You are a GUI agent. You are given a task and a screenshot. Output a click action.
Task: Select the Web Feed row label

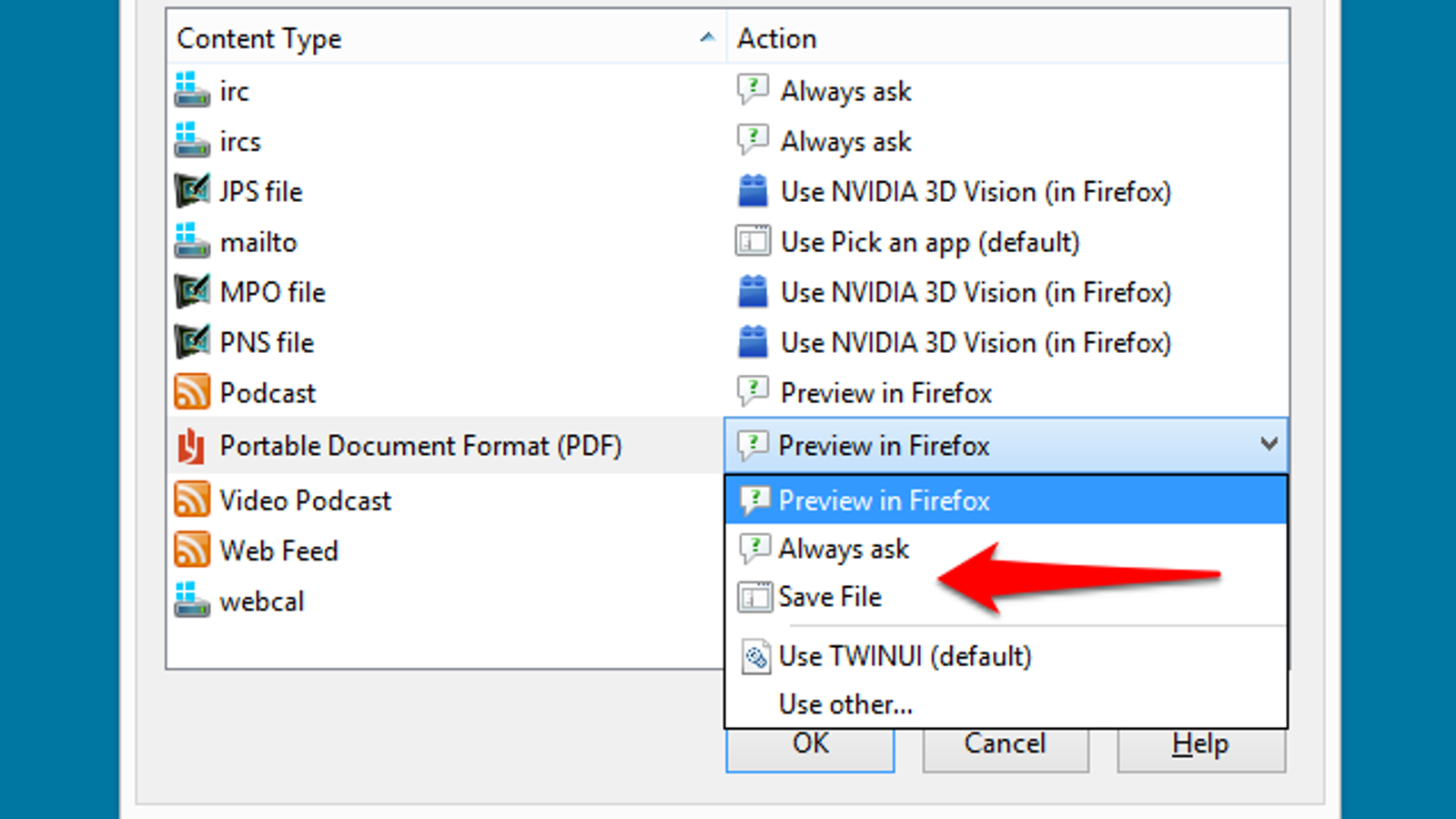(x=278, y=551)
